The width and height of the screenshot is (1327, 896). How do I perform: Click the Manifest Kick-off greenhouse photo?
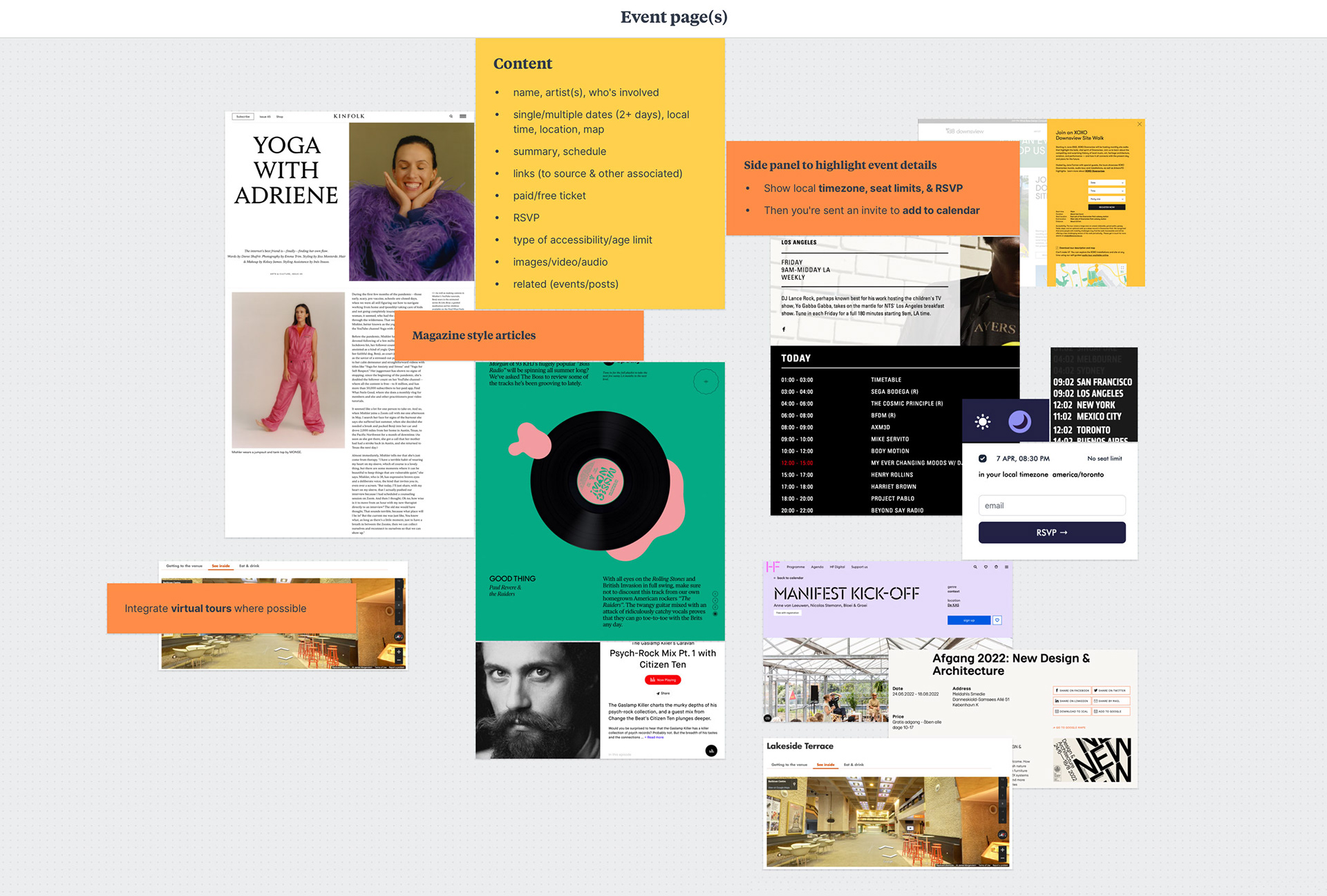point(825,680)
